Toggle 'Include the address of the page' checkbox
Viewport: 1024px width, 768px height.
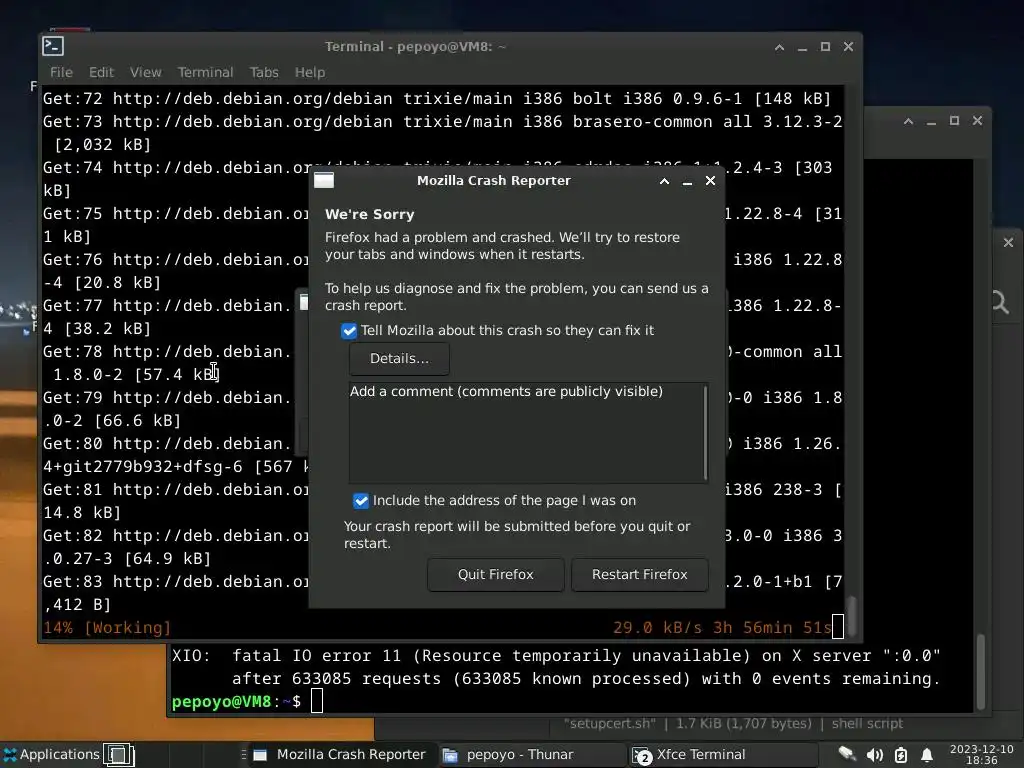[360, 501]
